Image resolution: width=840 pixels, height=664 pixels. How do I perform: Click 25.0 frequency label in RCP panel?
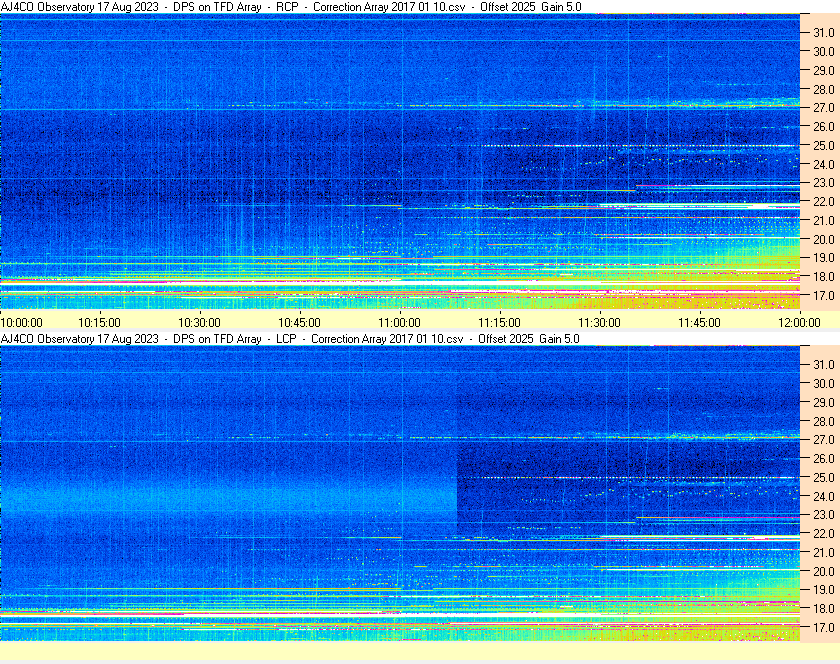tap(823, 146)
